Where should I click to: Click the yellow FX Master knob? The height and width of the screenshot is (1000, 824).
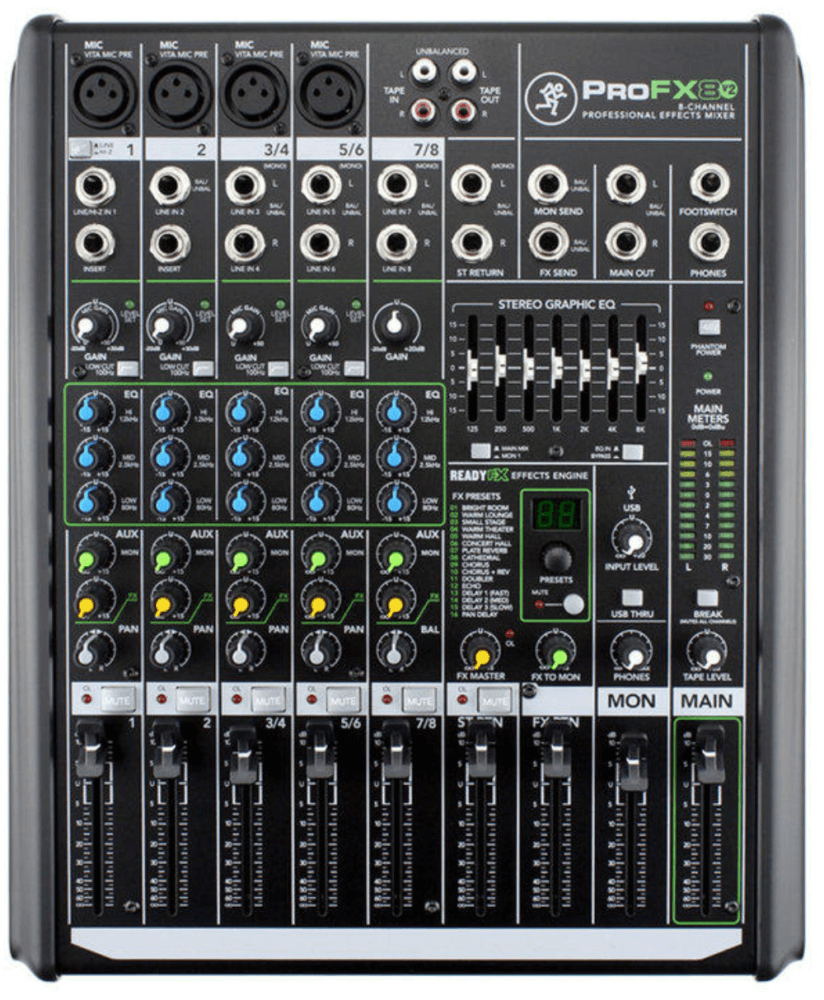pyautogui.click(x=481, y=653)
